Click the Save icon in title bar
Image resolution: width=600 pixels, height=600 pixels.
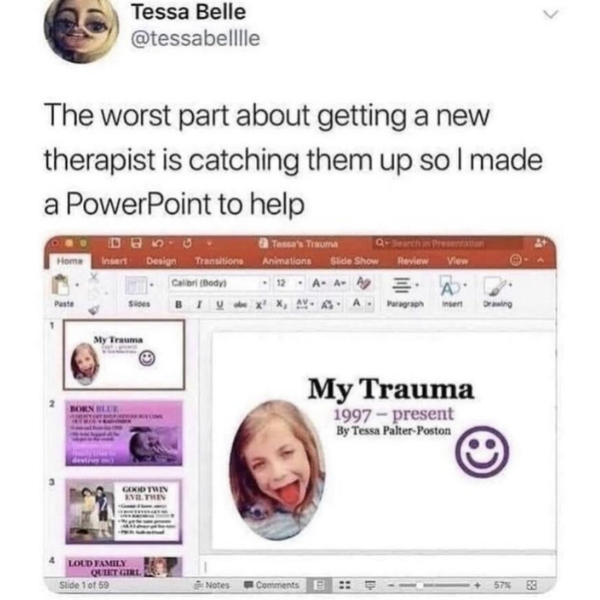point(135,243)
